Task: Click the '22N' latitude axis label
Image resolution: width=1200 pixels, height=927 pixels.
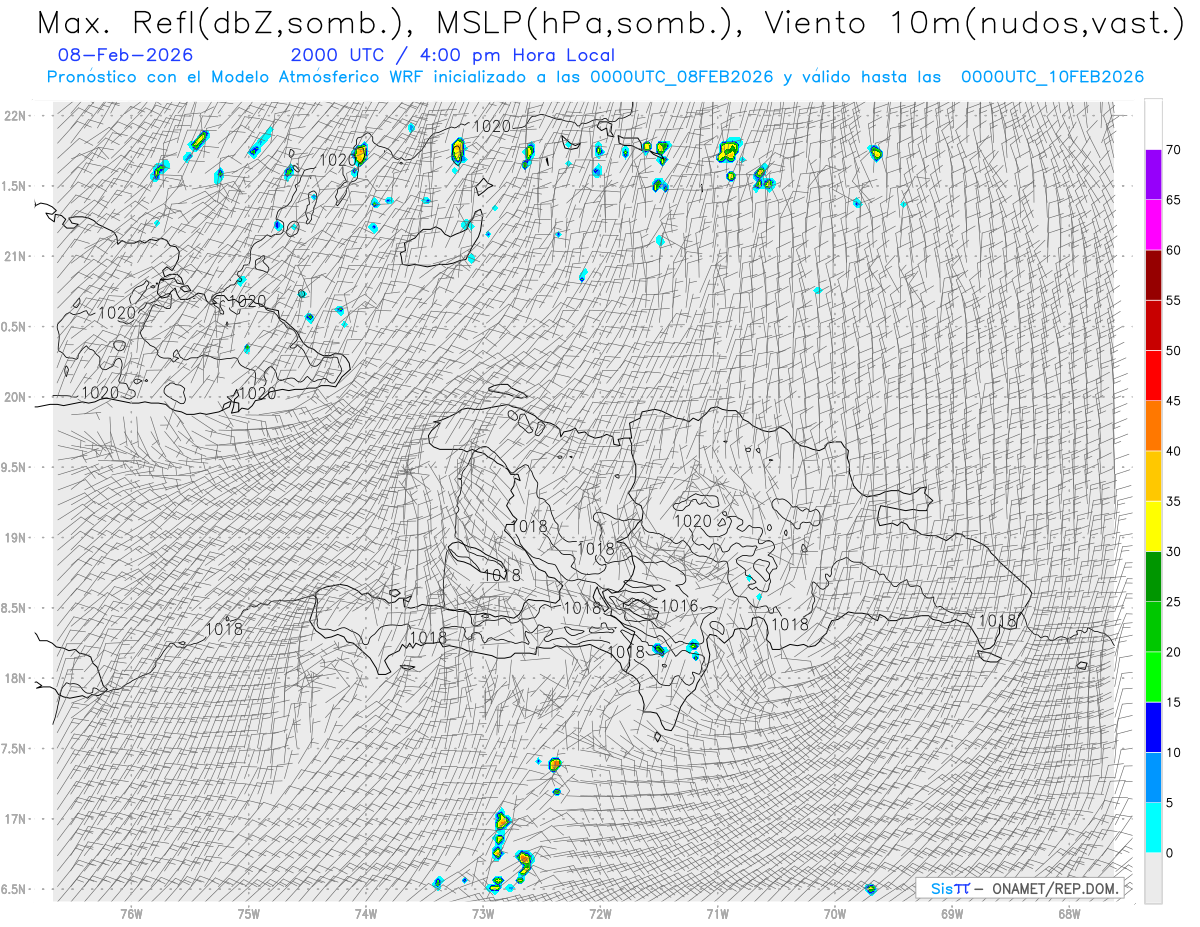Action: pos(16,115)
